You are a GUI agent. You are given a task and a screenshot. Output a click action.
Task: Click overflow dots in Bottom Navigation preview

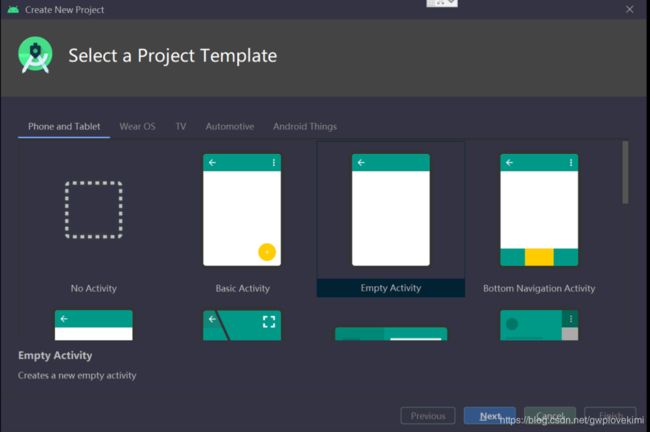coord(571,163)
